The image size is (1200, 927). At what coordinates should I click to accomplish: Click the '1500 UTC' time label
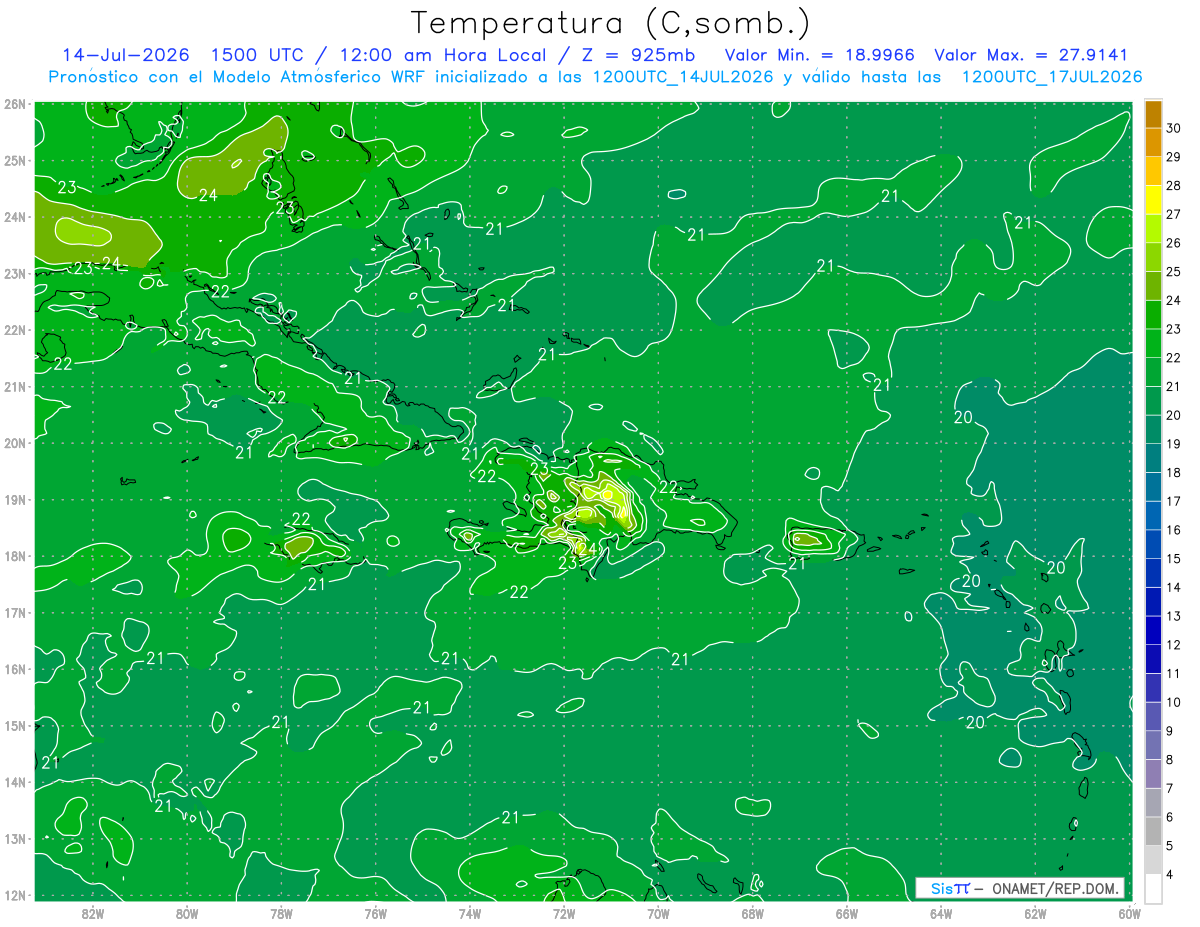point(260,55)
